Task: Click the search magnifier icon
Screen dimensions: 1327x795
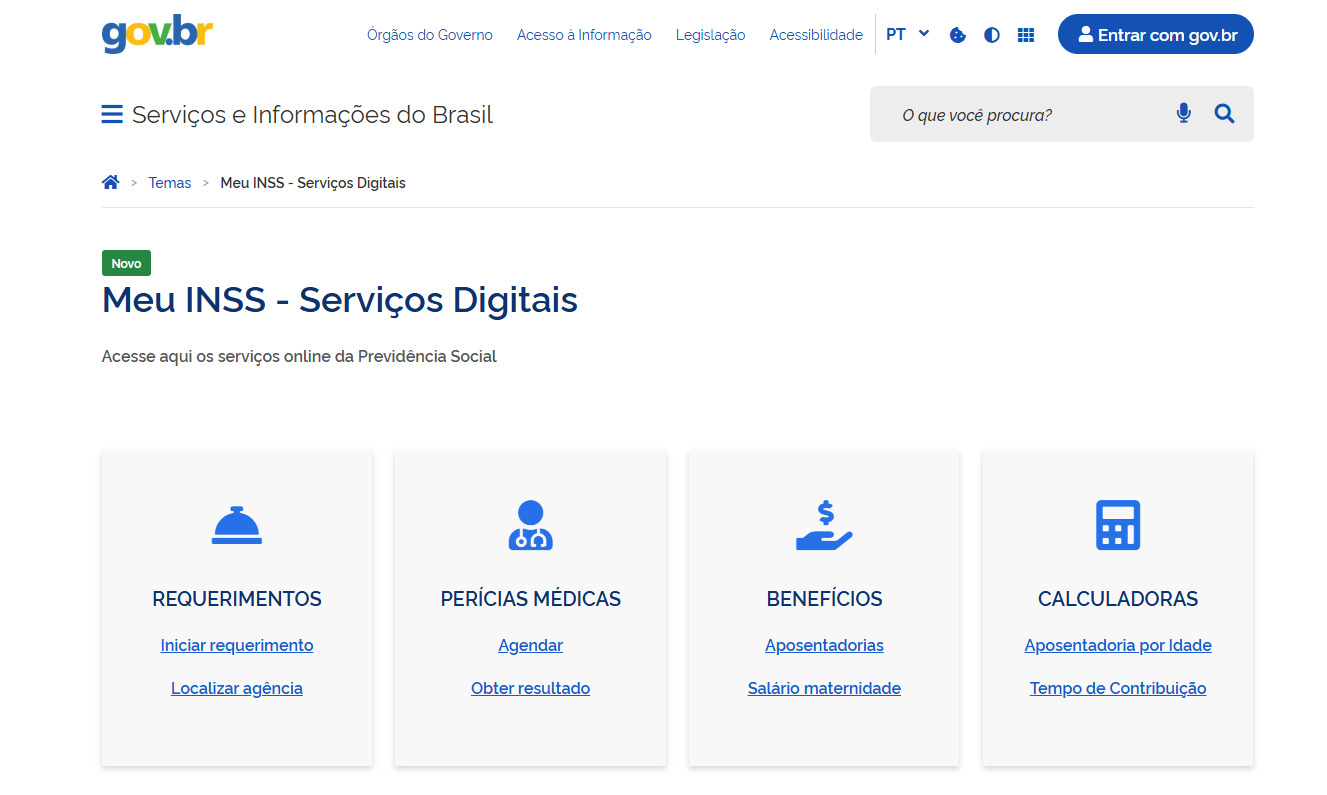Action: coord(1224,114)
